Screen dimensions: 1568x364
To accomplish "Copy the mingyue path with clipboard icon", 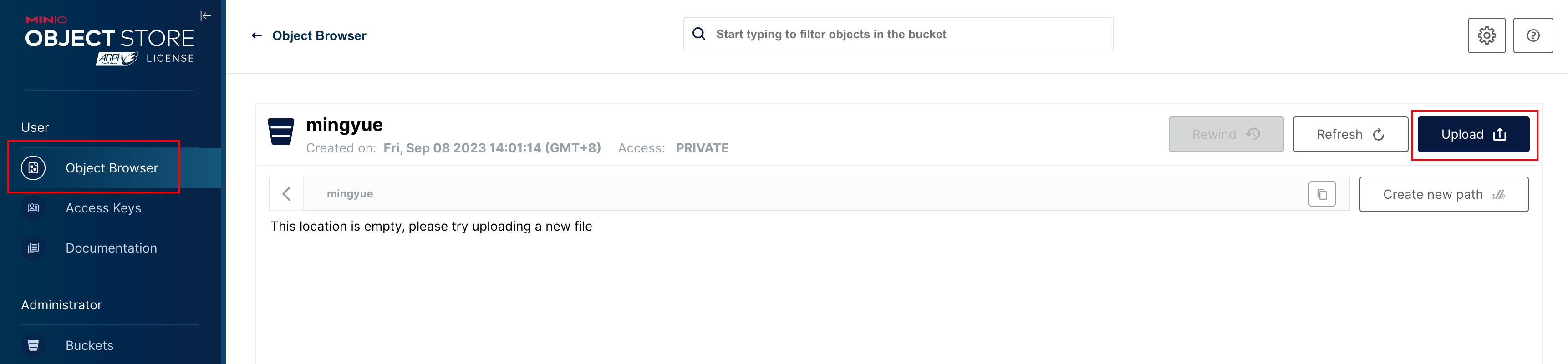I will [x=1322, y=194].
